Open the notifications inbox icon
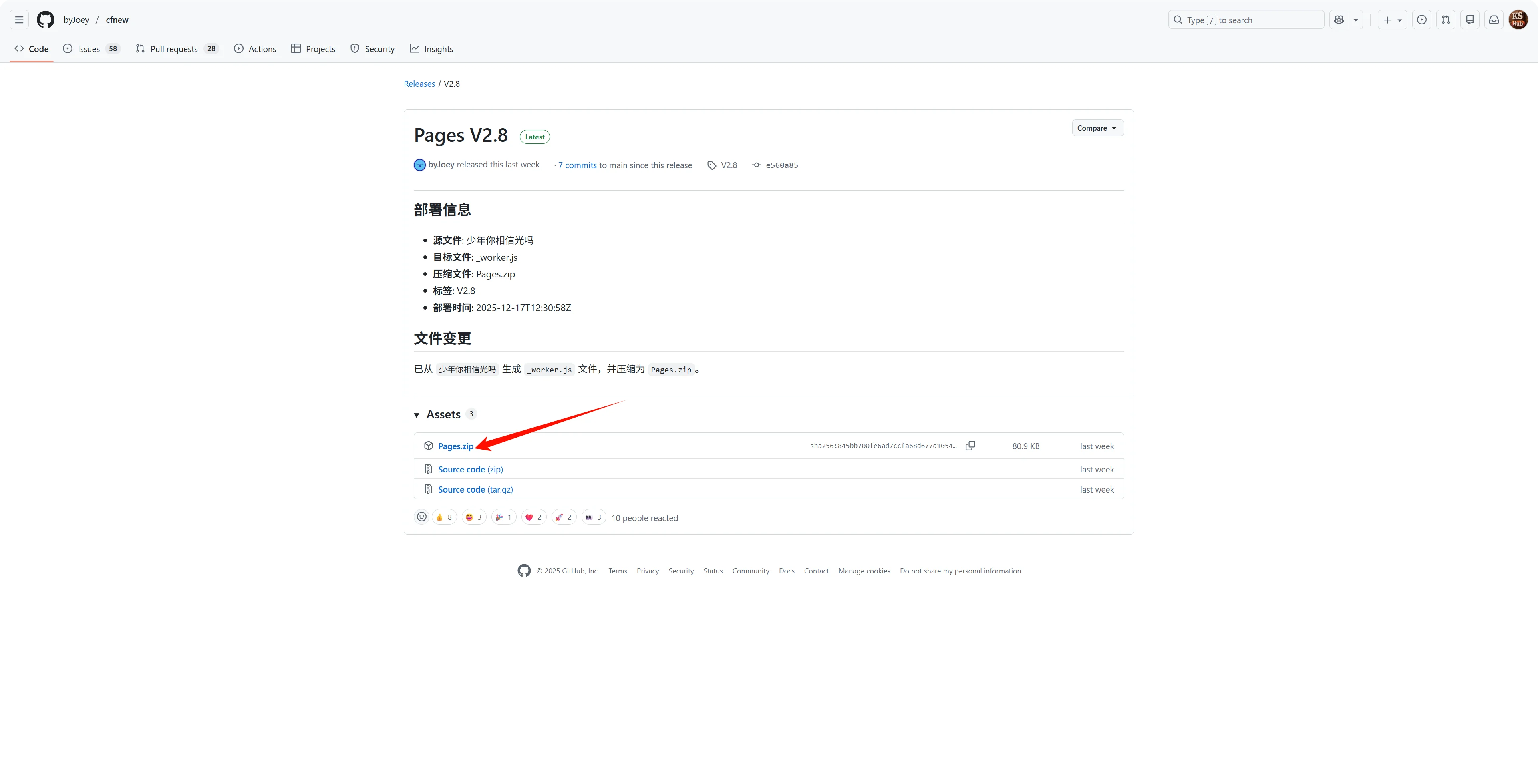The width and height of the screenshot is (1538, 784). coord(1494,20)
